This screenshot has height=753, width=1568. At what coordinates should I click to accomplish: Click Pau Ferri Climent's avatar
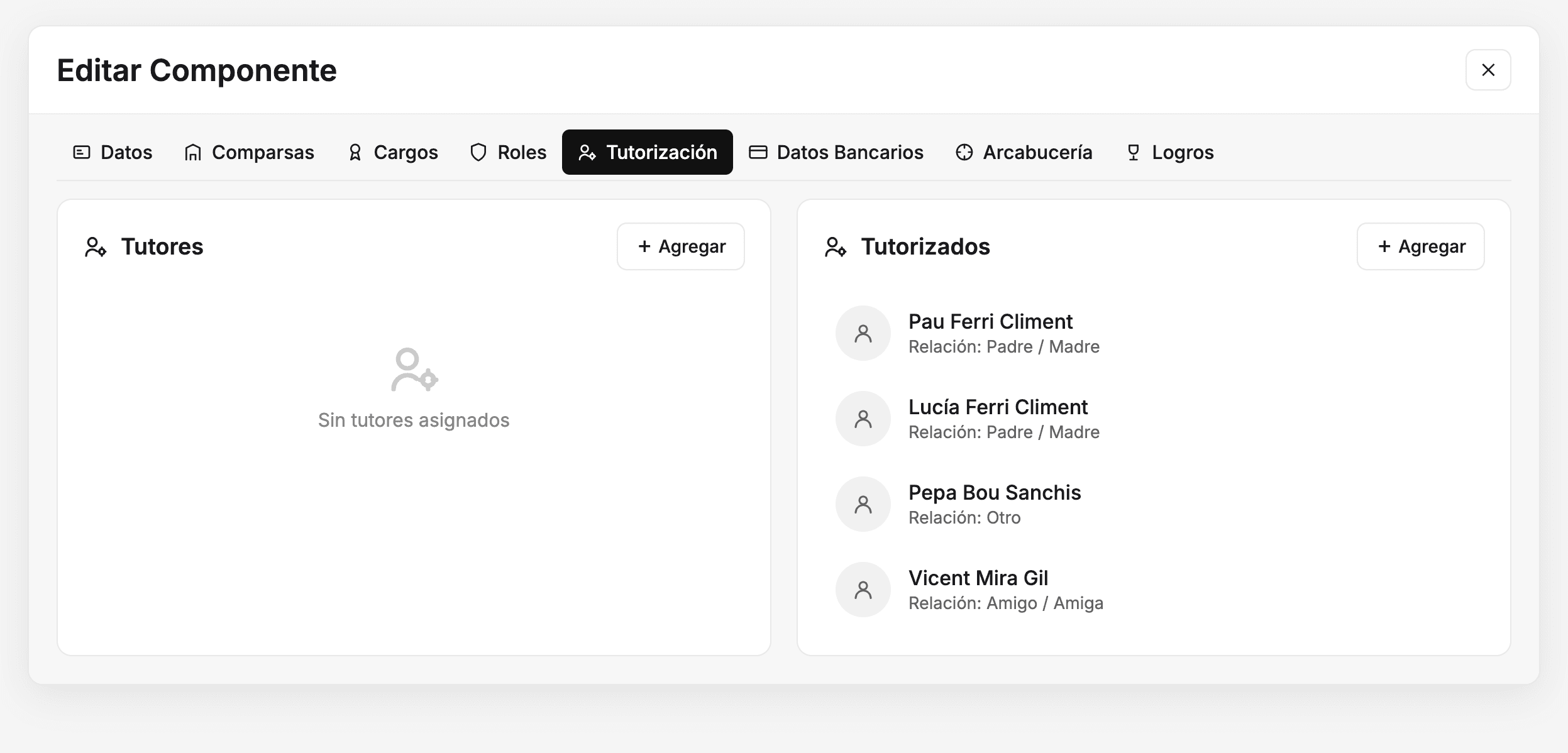(863, 333)
